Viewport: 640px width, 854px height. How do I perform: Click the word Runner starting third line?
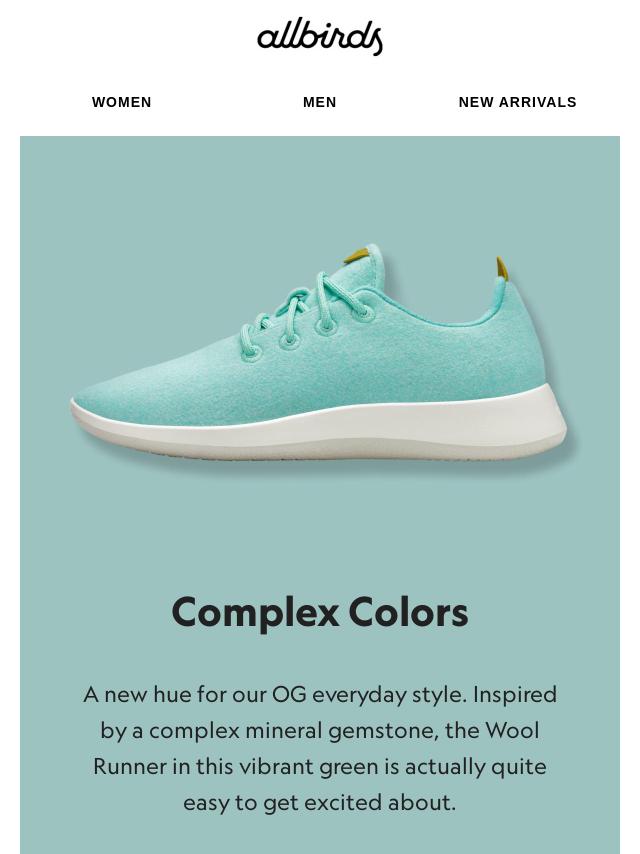click(130, 767)
